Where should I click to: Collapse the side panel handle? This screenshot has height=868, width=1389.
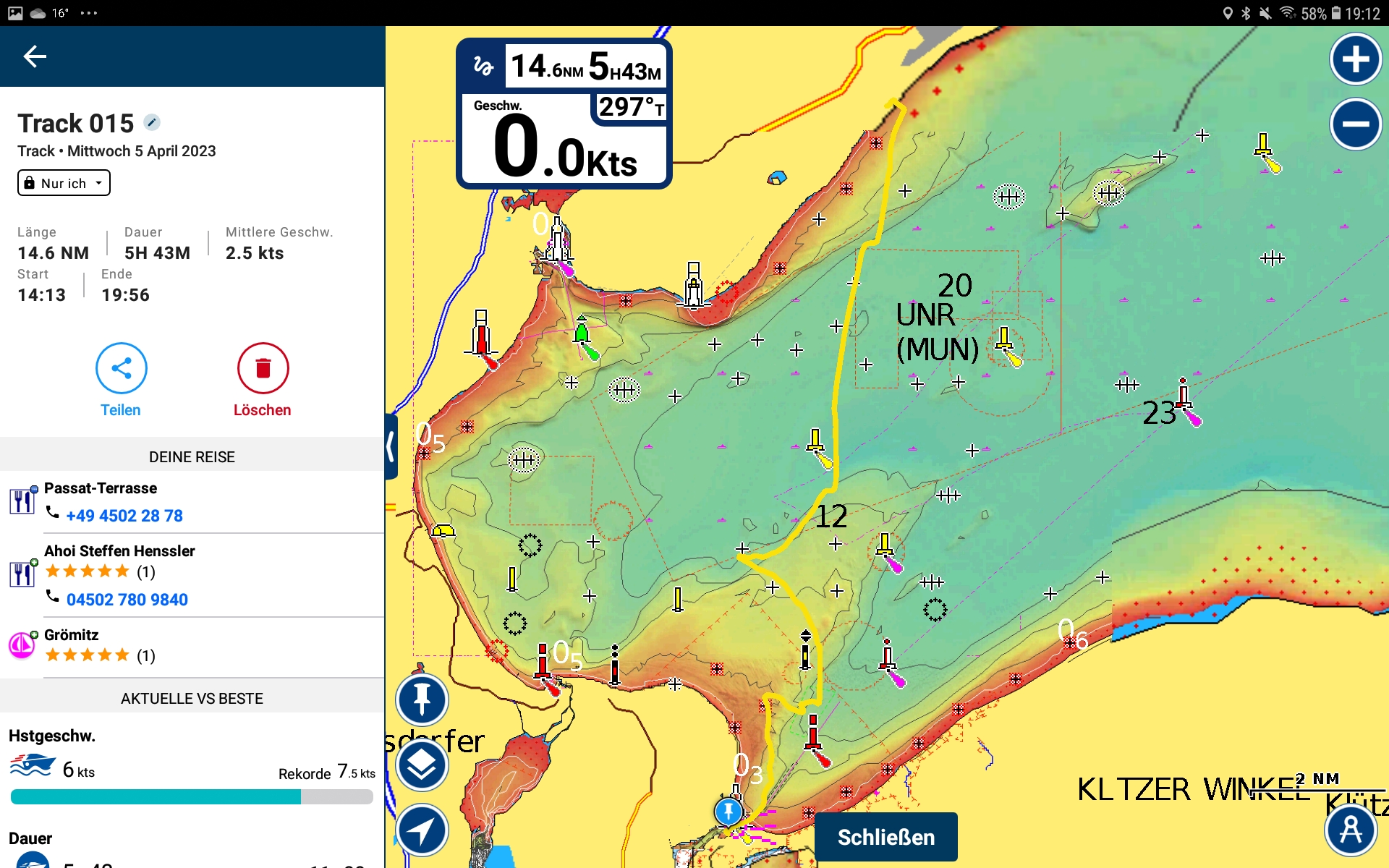(391, 446)
